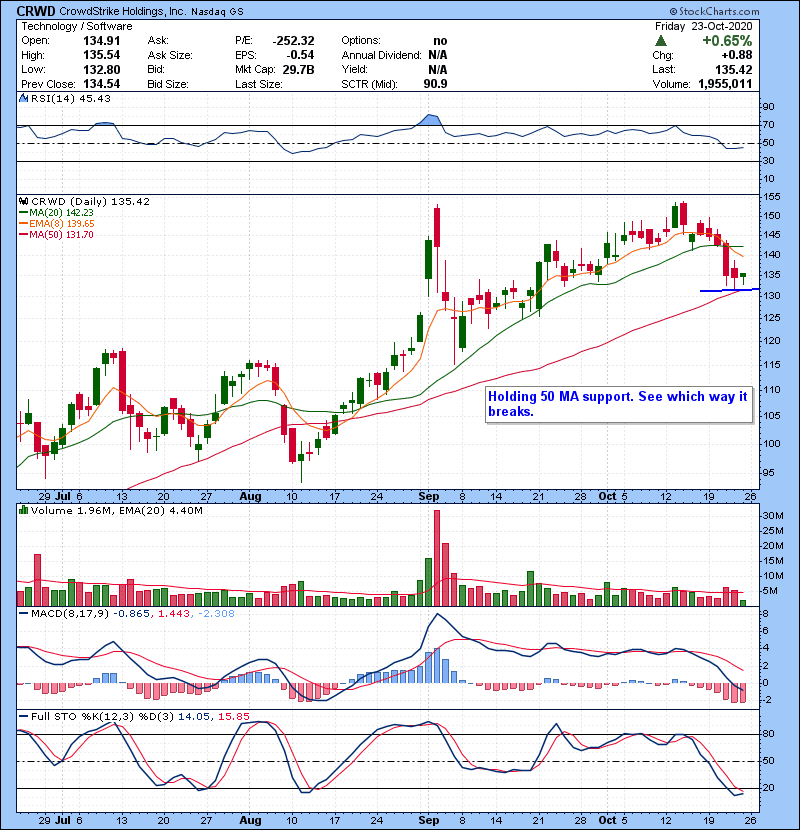Click the Volume 1.96M, EMA(20) 4.40M label
This screenshot has height=830, width=800.
[x=117, y=510]
